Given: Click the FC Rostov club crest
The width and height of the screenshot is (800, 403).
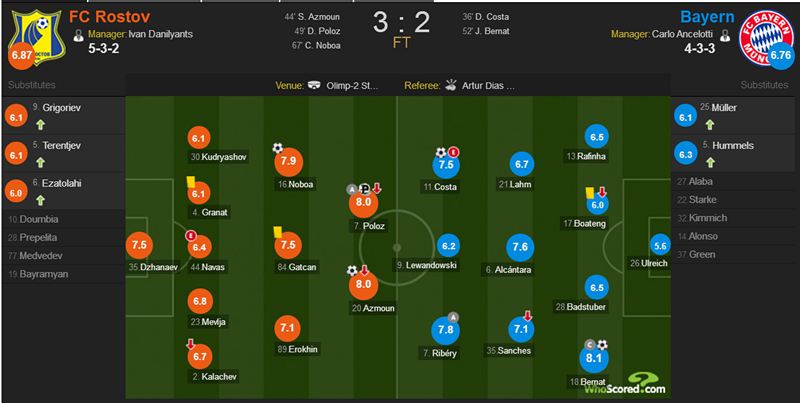Looking at the screenshot, I should (x=36, y=38).
